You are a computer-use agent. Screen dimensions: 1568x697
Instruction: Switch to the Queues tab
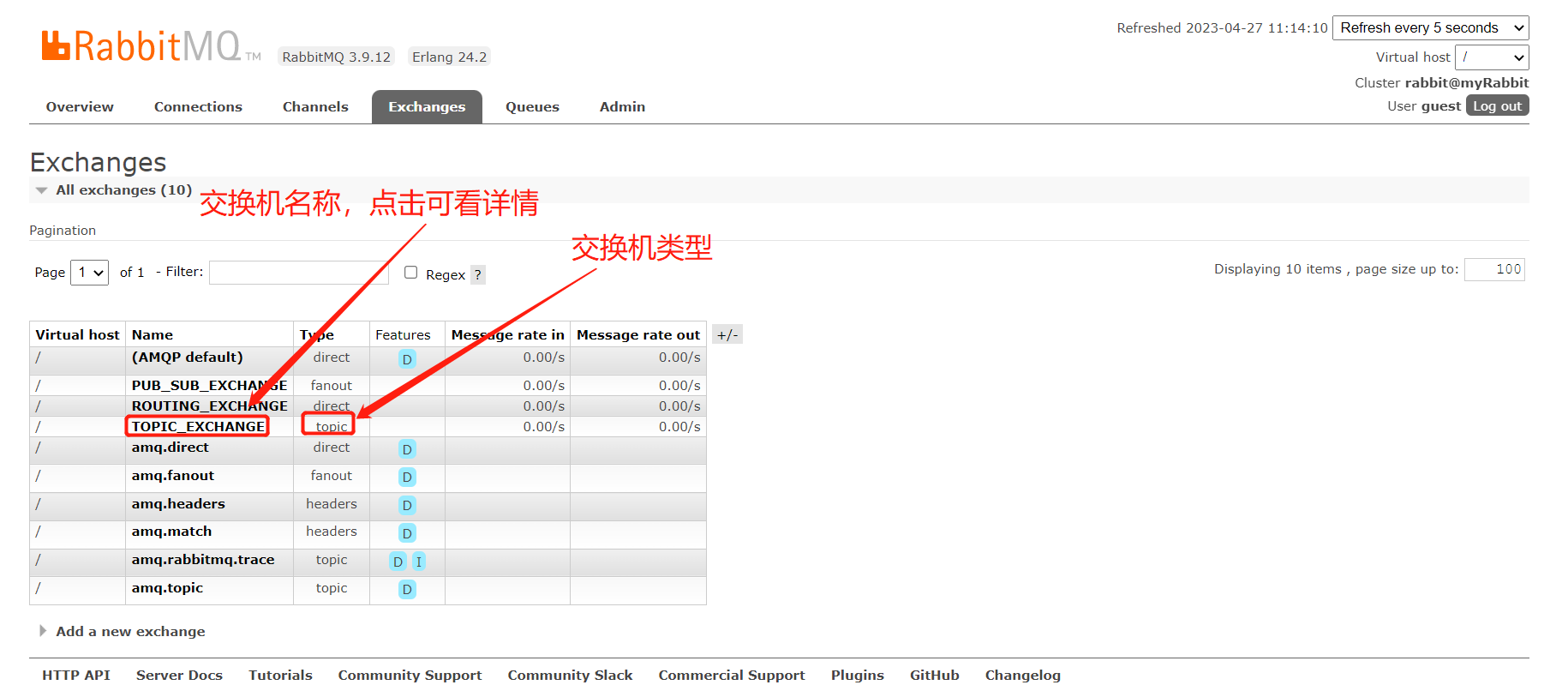(x=532, y=107)
